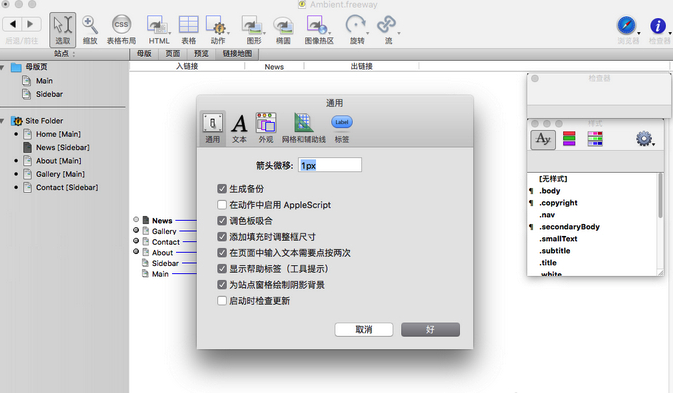Click the multicolor grid styles icon
673x393 pixels.
tap(595, 139)
